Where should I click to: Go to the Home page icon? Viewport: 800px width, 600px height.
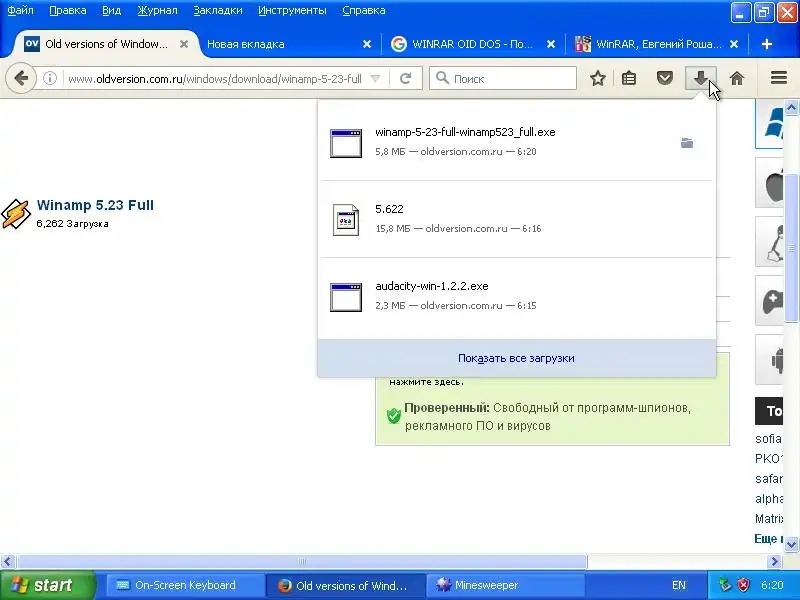pyautogui.click(x=737, y=79)
